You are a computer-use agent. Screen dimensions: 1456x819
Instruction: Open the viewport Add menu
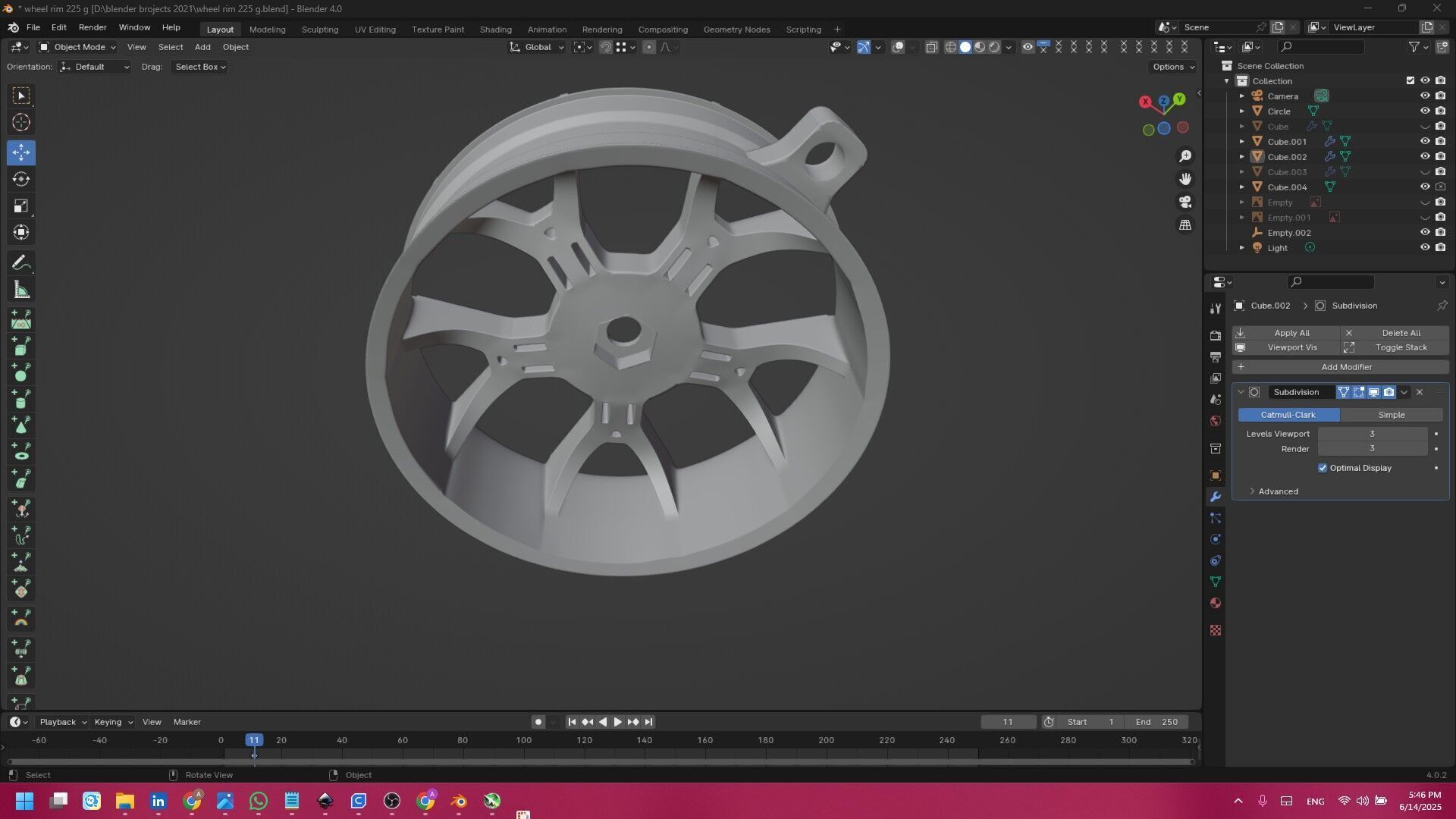coord(202,47)
